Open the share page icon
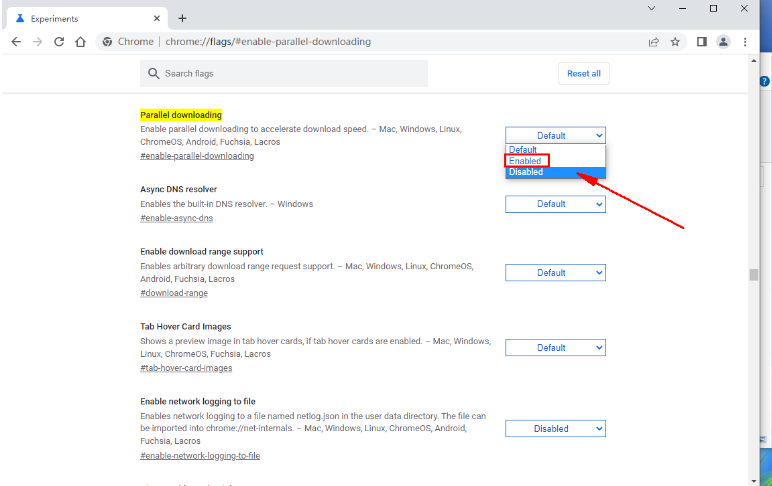The height and width of the screenshot is (486, 772). pos(653,42)
